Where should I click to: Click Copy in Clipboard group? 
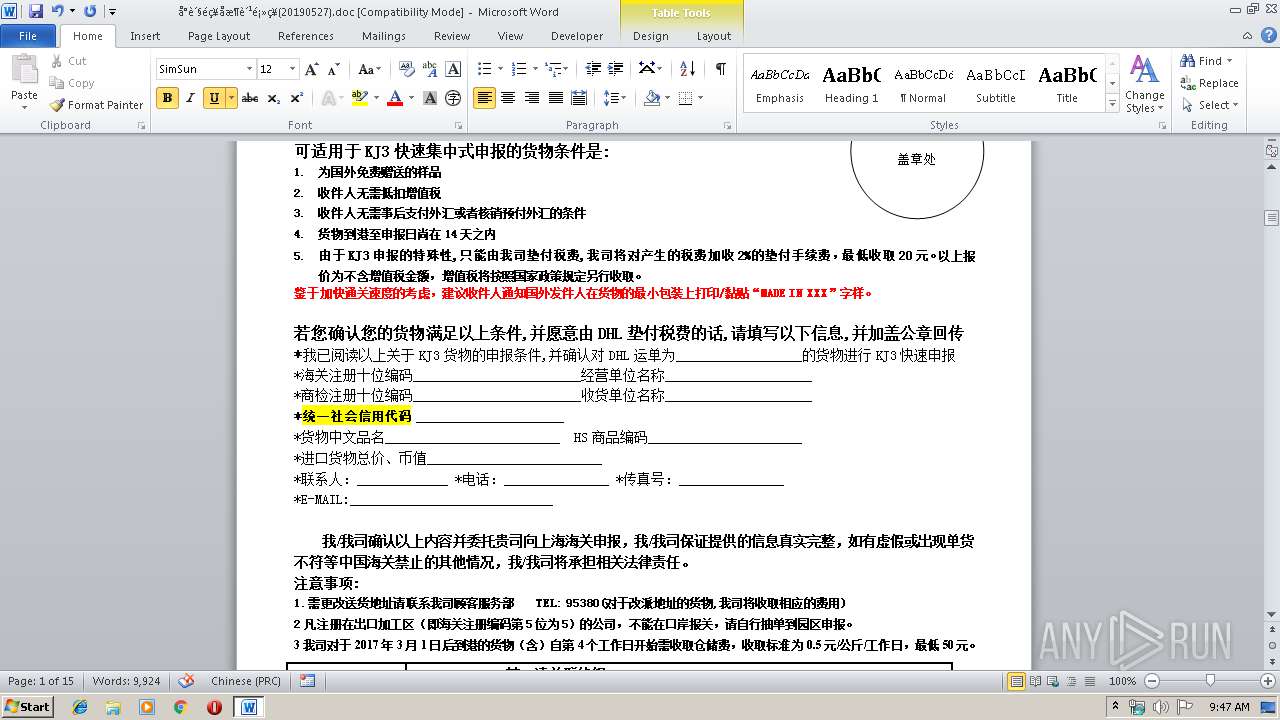pos(71,83)
